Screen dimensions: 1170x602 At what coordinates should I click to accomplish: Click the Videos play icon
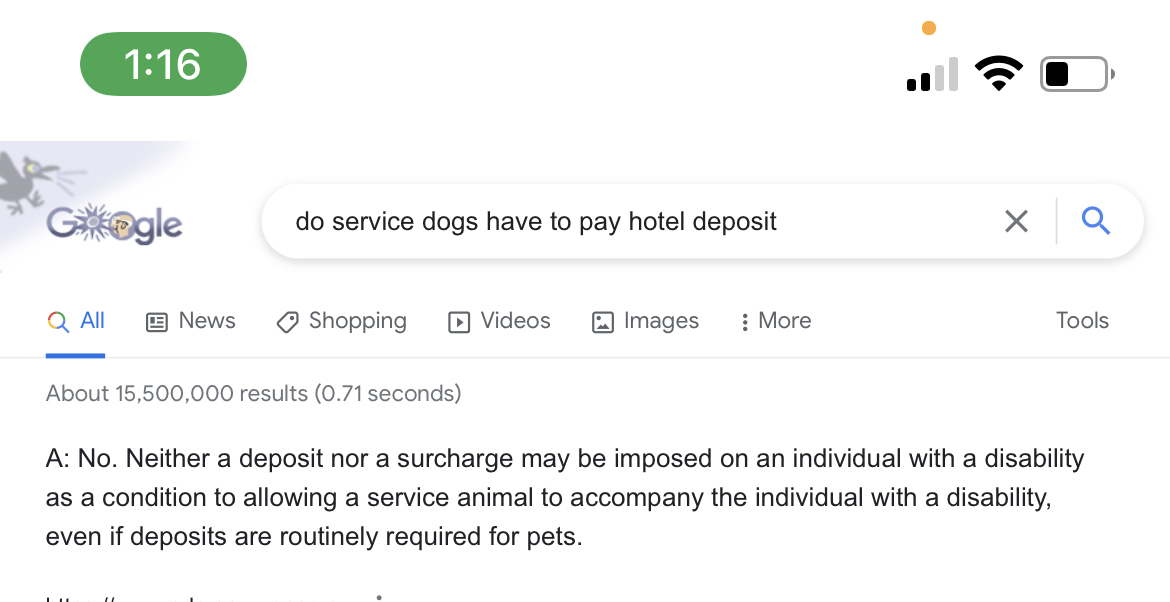click(x=458, y=321)
